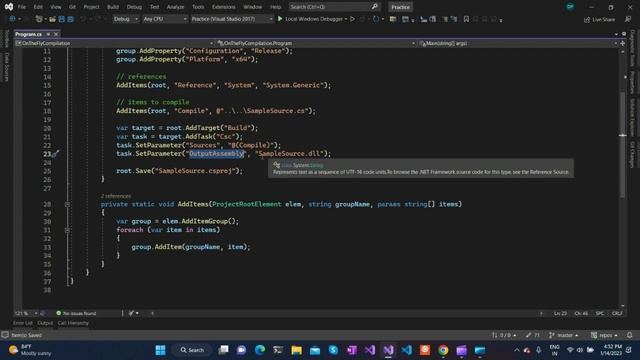640x360 pixels.
Task: Open the Build menu
Action: click(113, 7)
